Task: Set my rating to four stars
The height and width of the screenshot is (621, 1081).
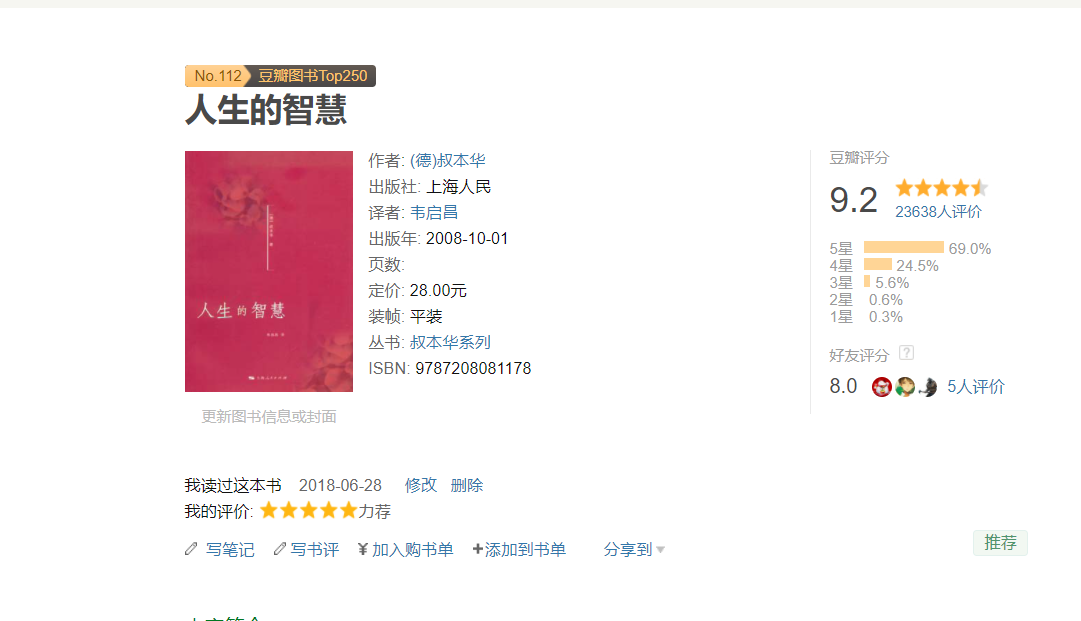Action: coord(329,511)
